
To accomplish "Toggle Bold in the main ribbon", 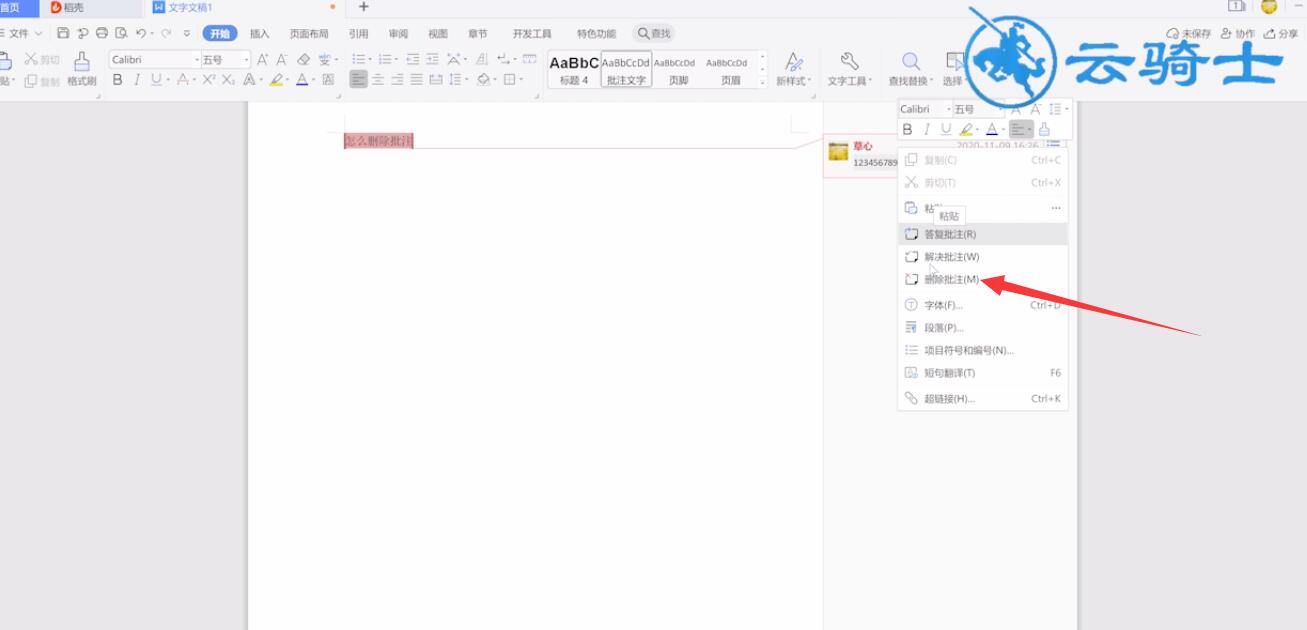I will point(117,80).
